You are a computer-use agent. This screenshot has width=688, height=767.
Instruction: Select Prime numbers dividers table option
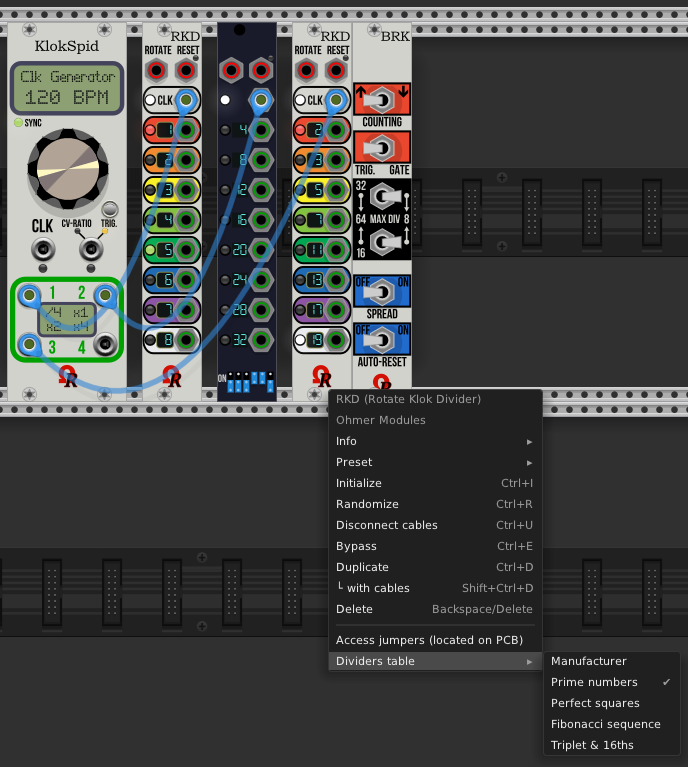pyautogui.click(x=612, y=682)
